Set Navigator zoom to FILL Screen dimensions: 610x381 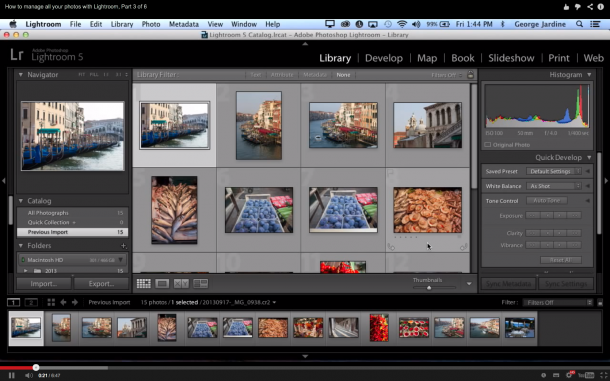coord(94,74)
